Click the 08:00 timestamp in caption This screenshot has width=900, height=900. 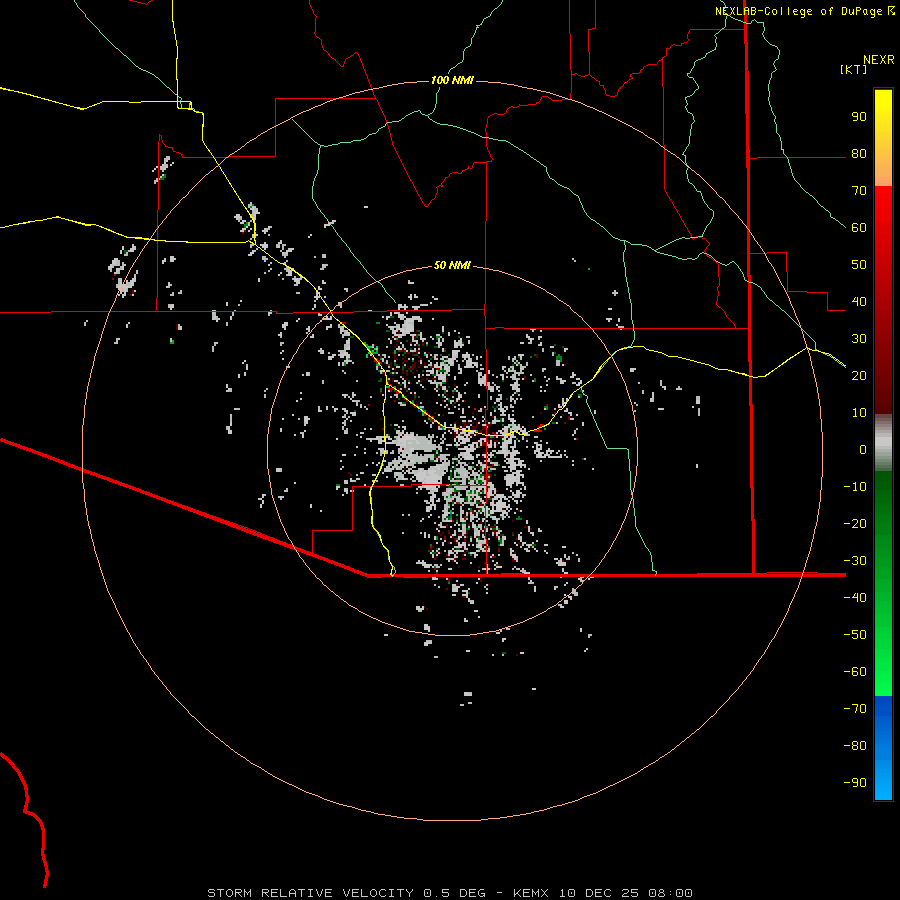(670, 893)
